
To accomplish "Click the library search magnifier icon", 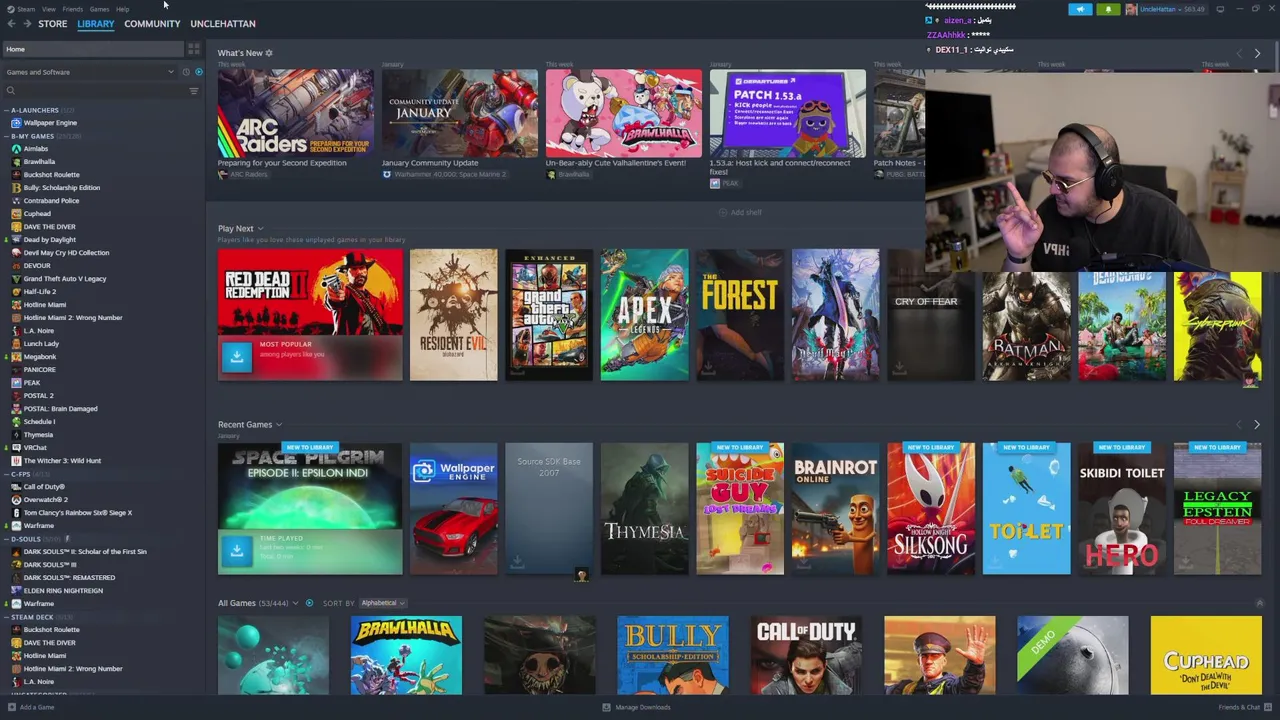I will pyautogui.click(x=11, y=91).
